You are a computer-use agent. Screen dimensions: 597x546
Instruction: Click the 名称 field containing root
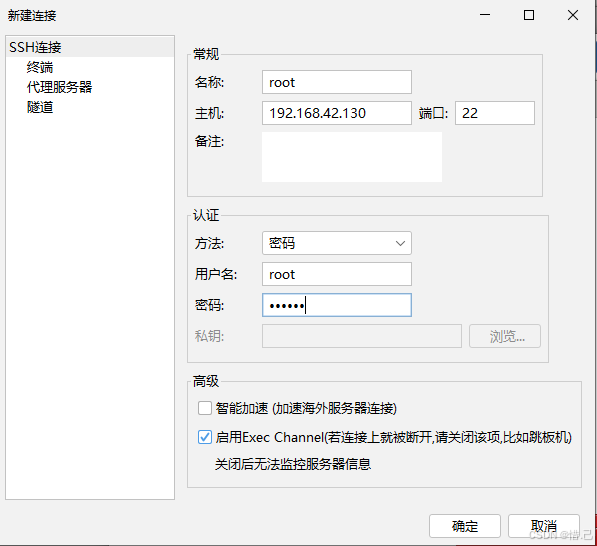[x=337, y=82]
